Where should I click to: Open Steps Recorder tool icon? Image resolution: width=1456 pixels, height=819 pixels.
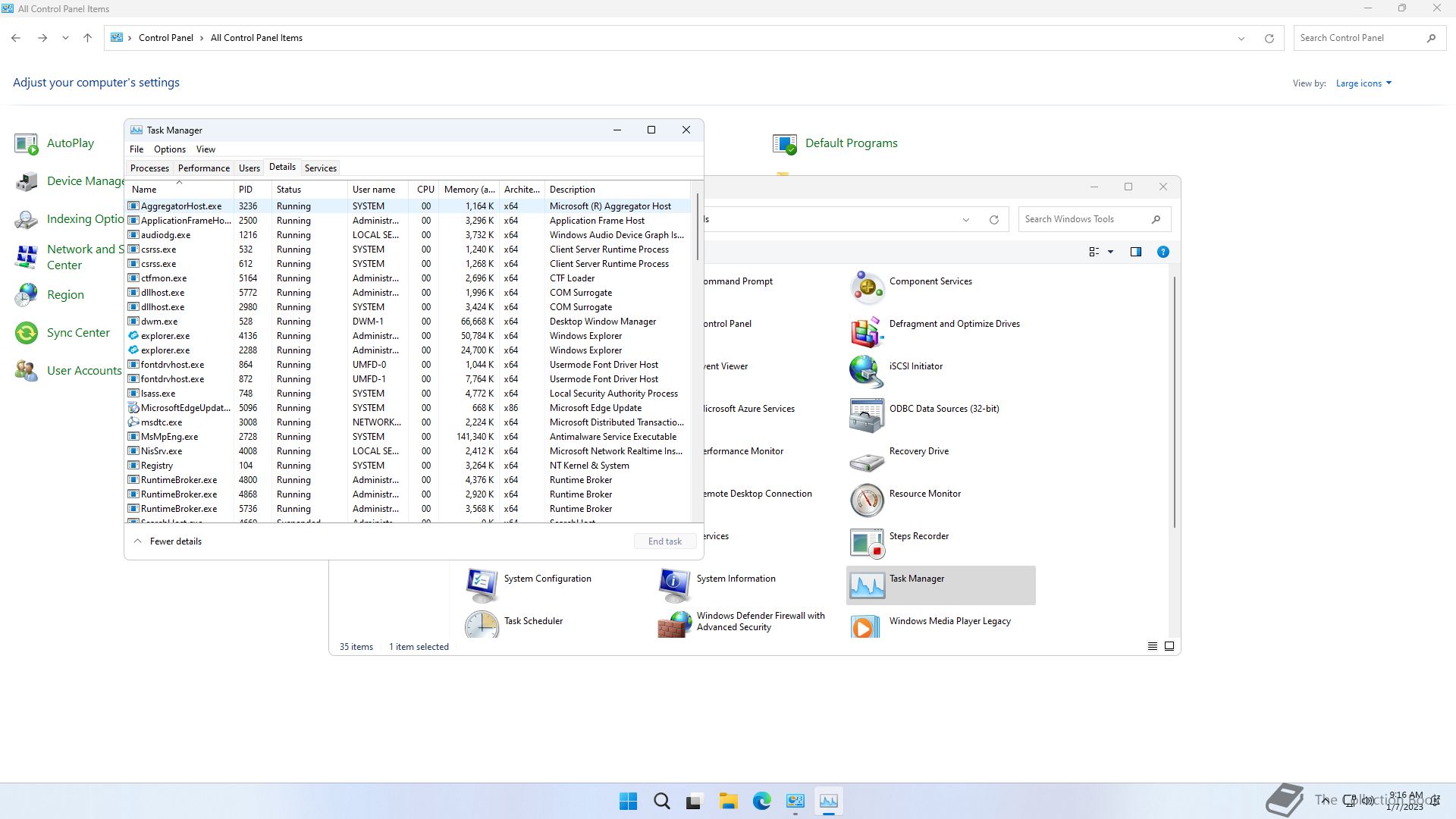coord(867,543)
